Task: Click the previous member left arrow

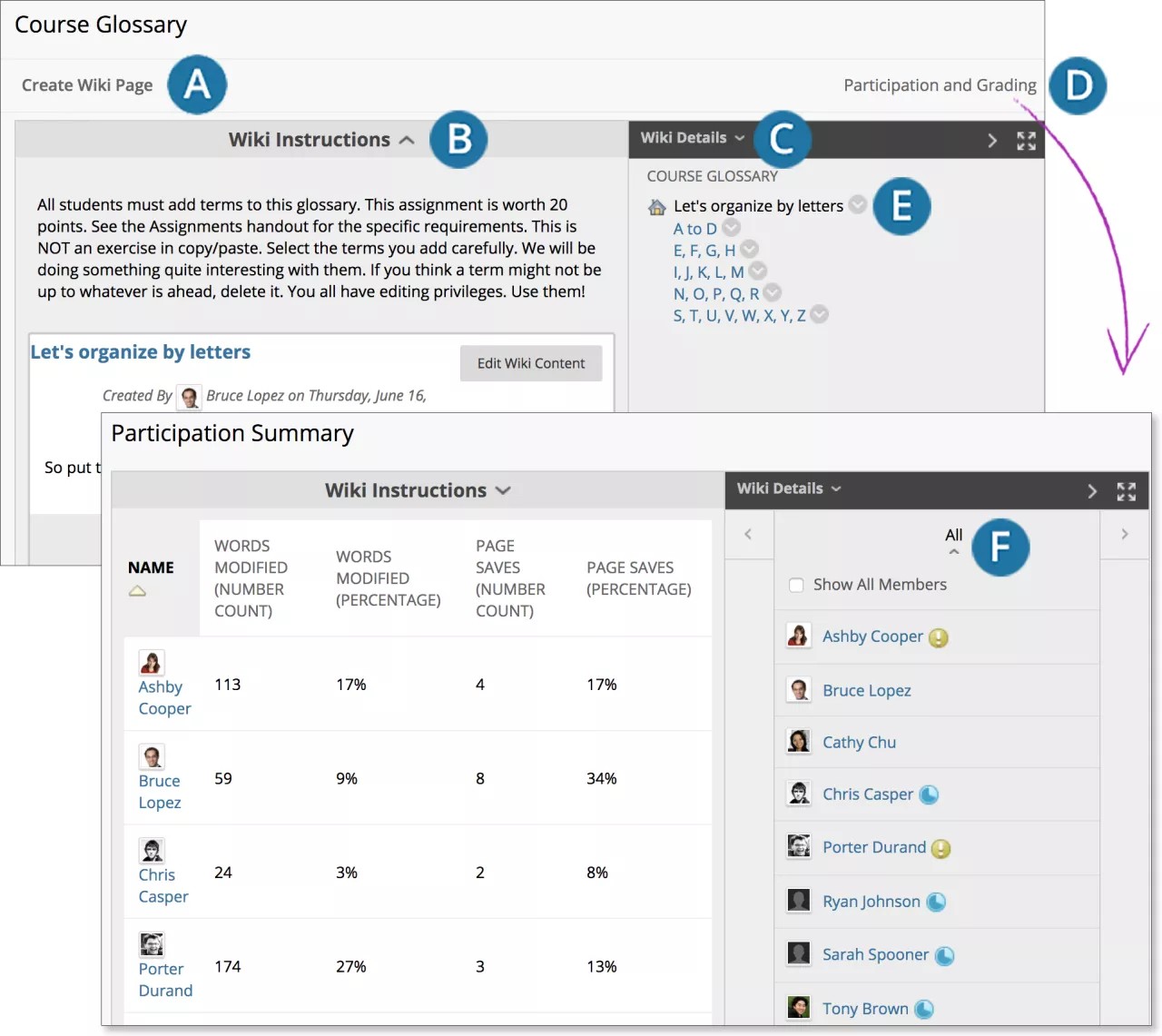Action: [748, 534]
